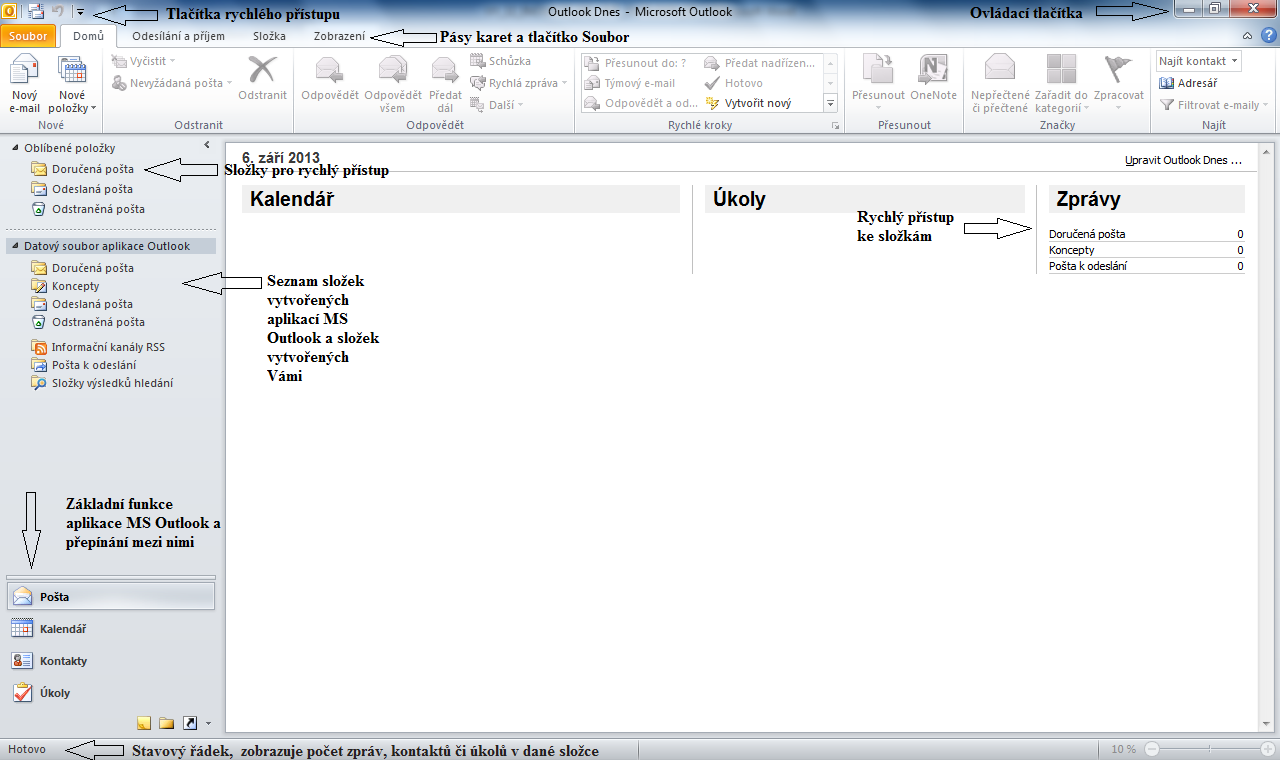Click the Zpracovat flag icon
This screenshot has width=1280, height=760.
pos(1118,84)
